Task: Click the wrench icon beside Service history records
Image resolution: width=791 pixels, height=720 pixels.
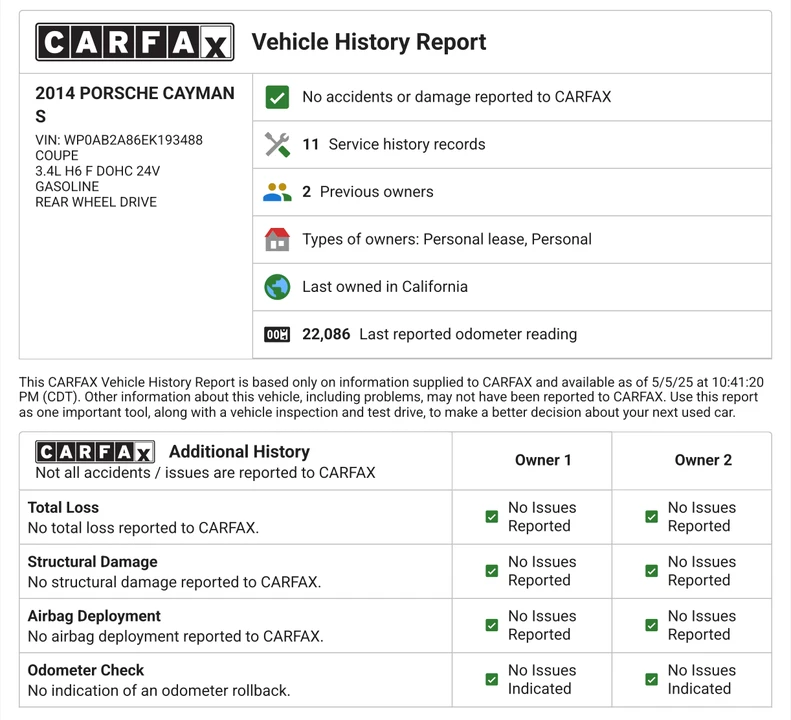Action: tap(277, 145)
